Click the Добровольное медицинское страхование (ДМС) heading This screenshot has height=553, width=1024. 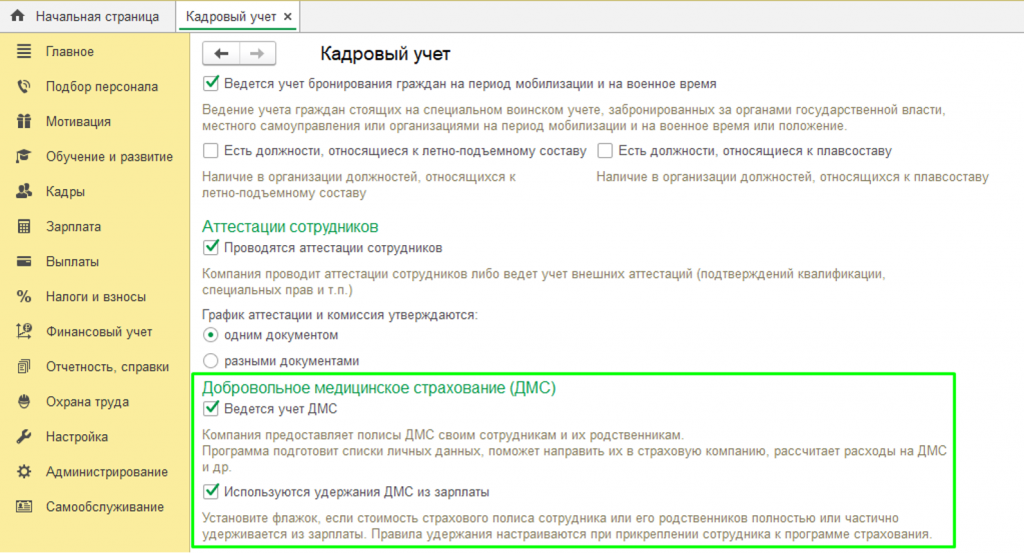pos(379,388)
